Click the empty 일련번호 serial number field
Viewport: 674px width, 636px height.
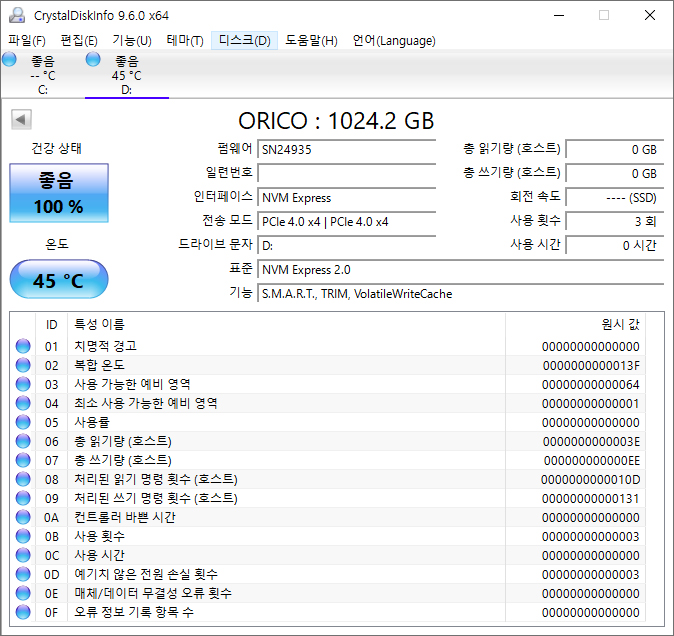tap(346, 174)
